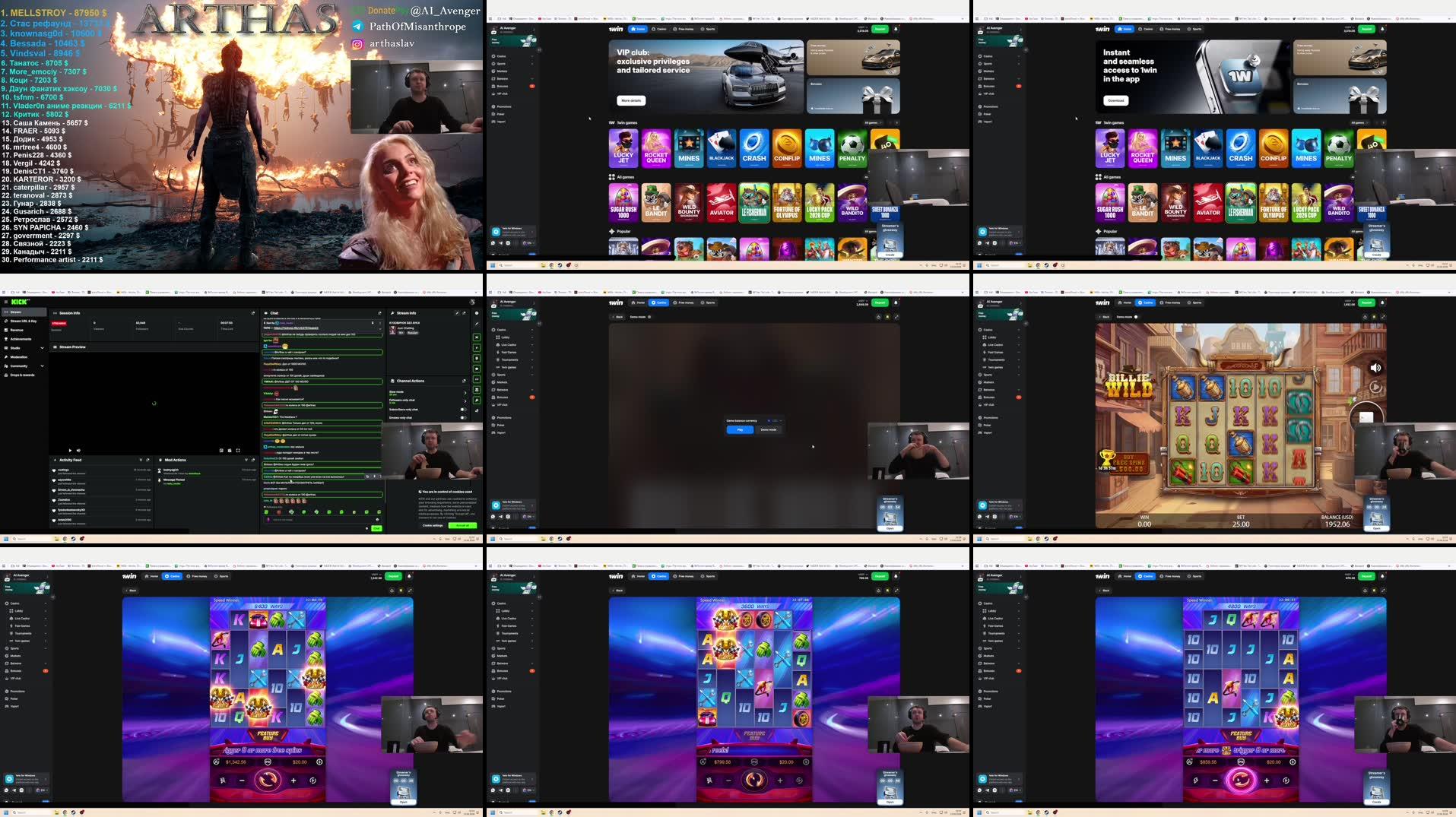Screen dimensions: 1456x817
Task: Pop out the Kick Chat panel
Action: coord(380,313)
